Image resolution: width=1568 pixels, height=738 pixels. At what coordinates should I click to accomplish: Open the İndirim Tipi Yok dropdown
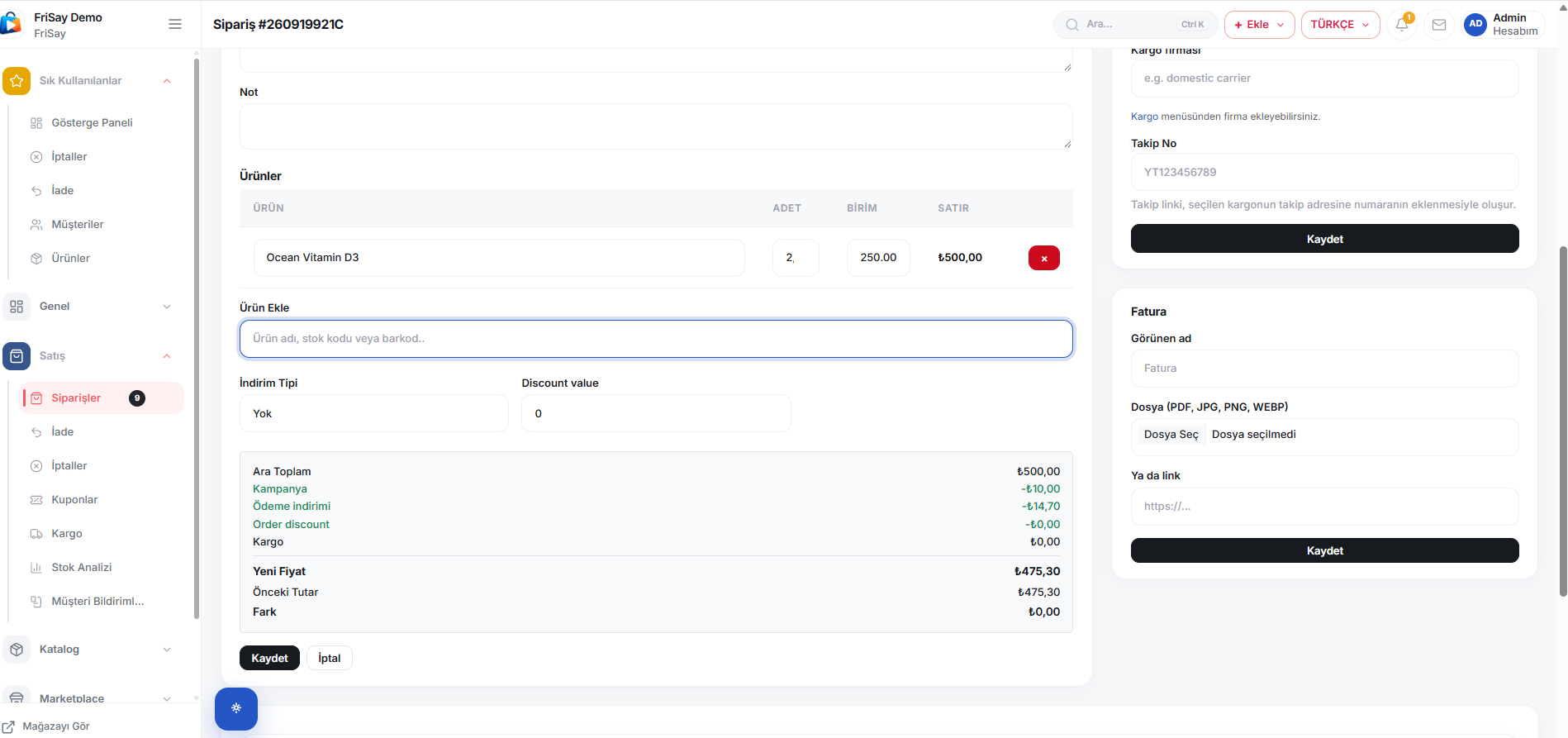pyautogui.click(x=374, y=413)
